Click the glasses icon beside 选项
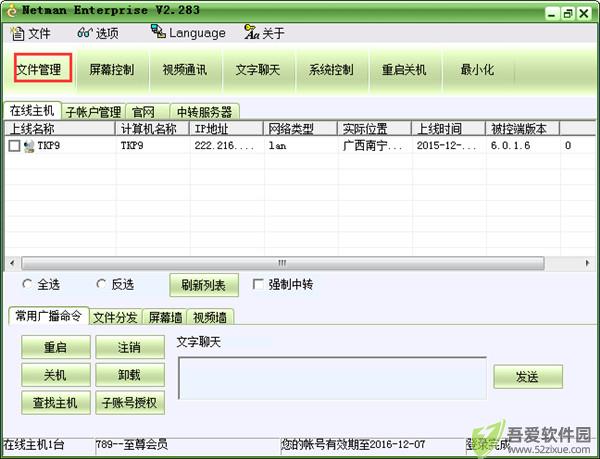This screenshot has width=600, height=459. point(84,33)
